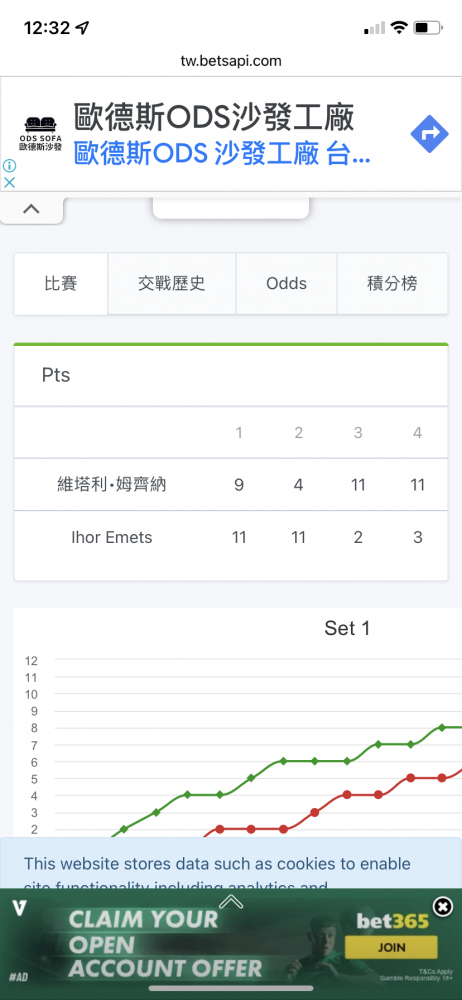Open the 歐德斯ODS沙發工廠 ad headline
The image size is (462, 1000).
point(213,119)
